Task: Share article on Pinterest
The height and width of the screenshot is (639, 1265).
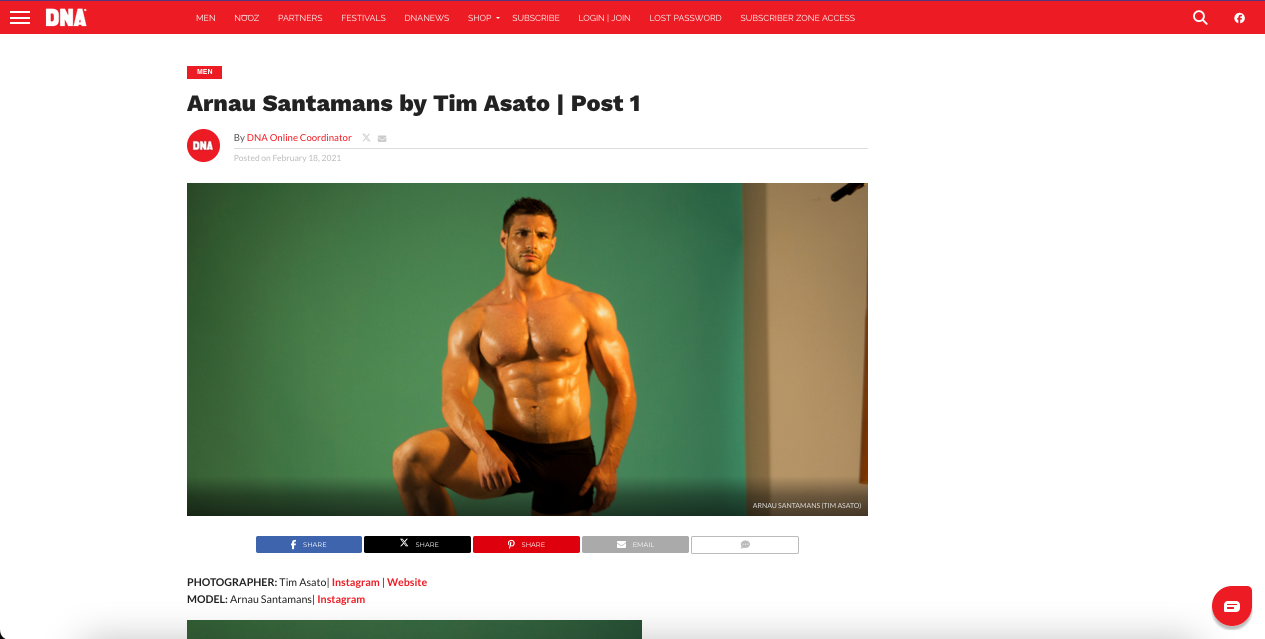Action: click(526, 545)
